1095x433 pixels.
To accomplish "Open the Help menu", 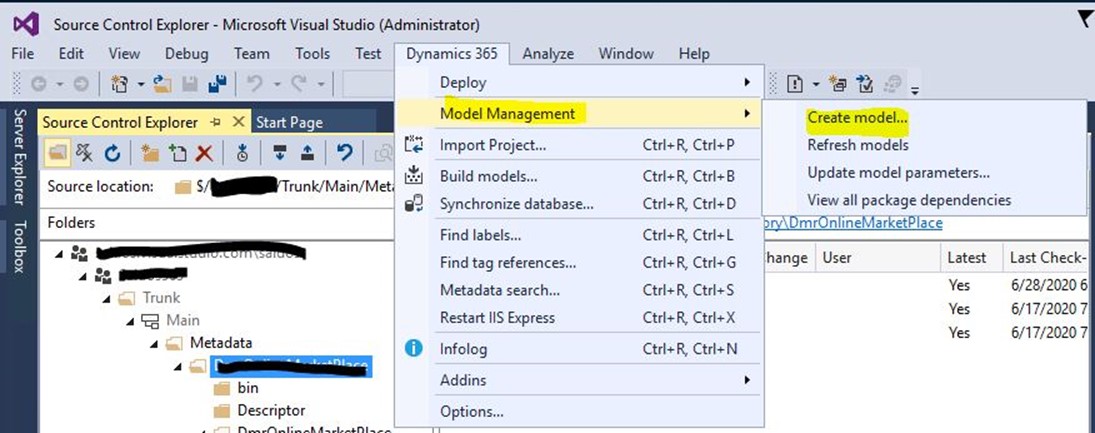I will (x=694, y=54).
